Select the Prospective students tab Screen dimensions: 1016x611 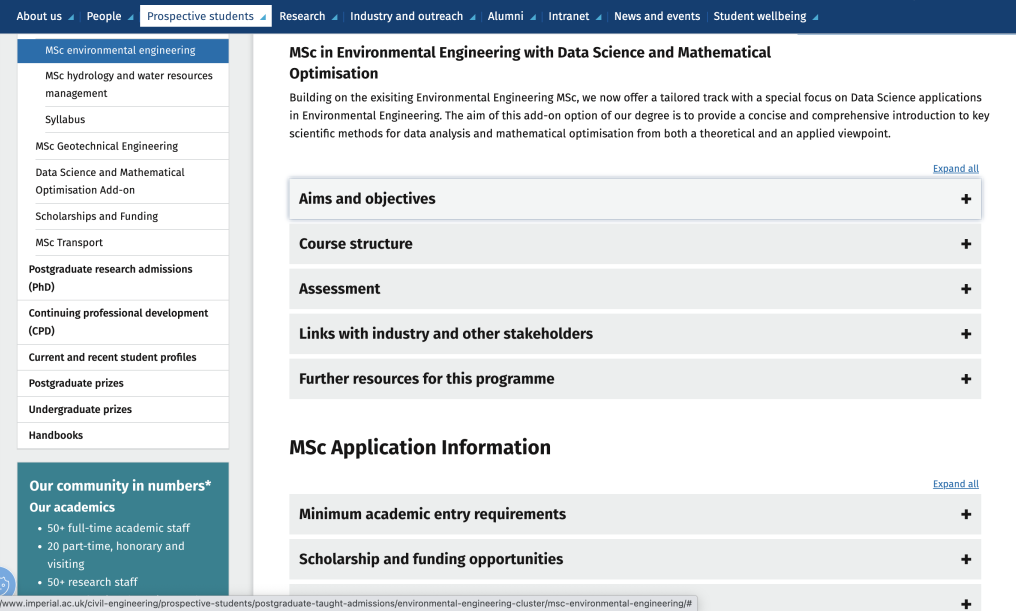(x=205, y=16)
